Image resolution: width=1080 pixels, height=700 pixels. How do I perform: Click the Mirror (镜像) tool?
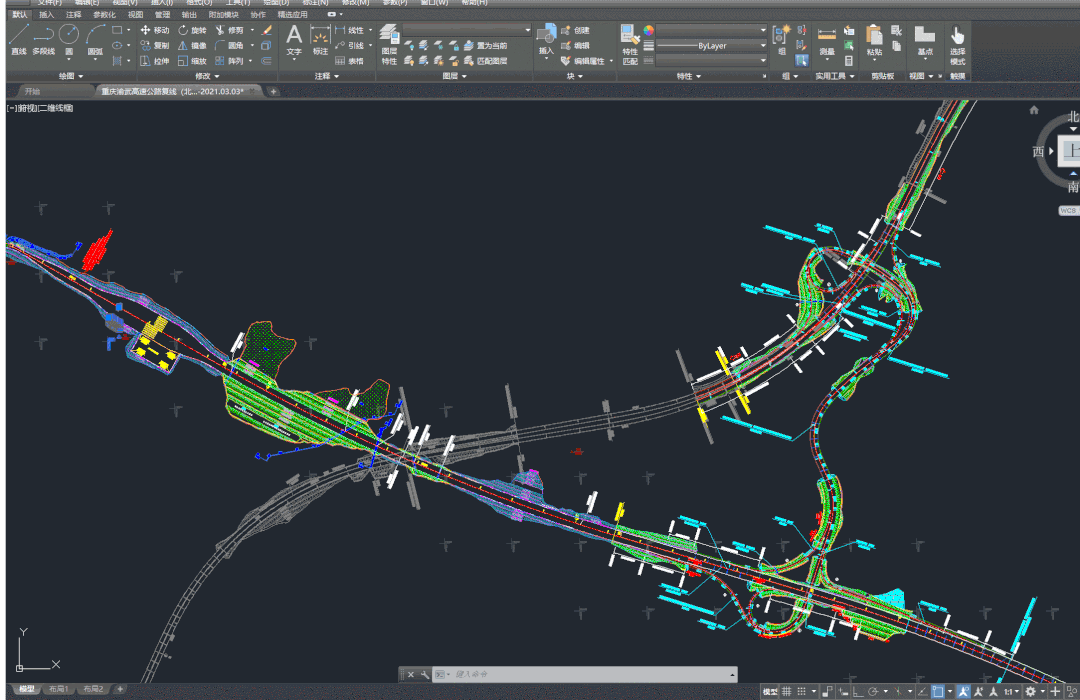point(192,45)
